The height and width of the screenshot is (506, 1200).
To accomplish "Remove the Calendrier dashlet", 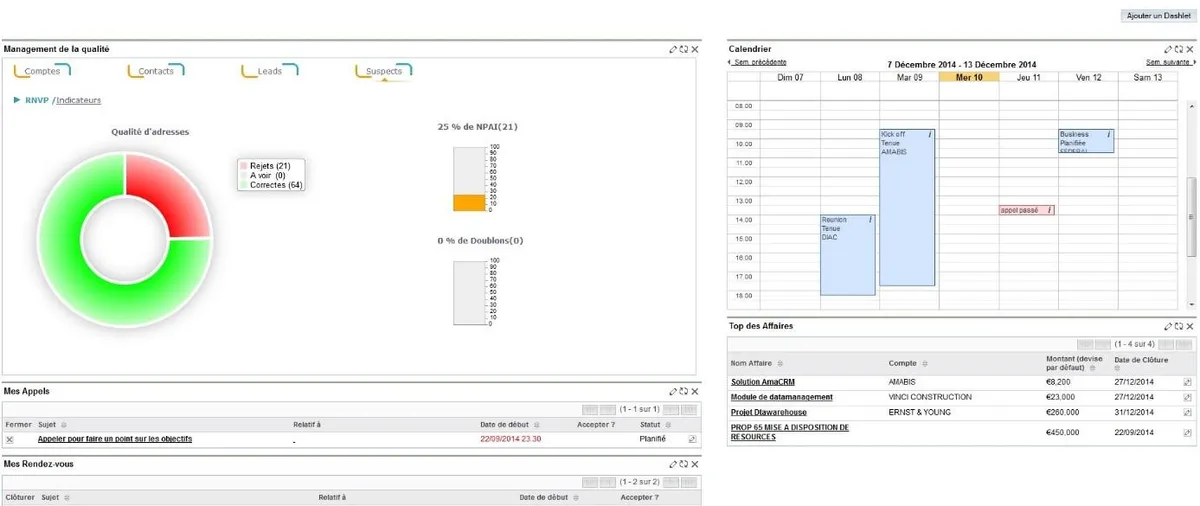I will pyautogui.click(x=1188, y=49).
